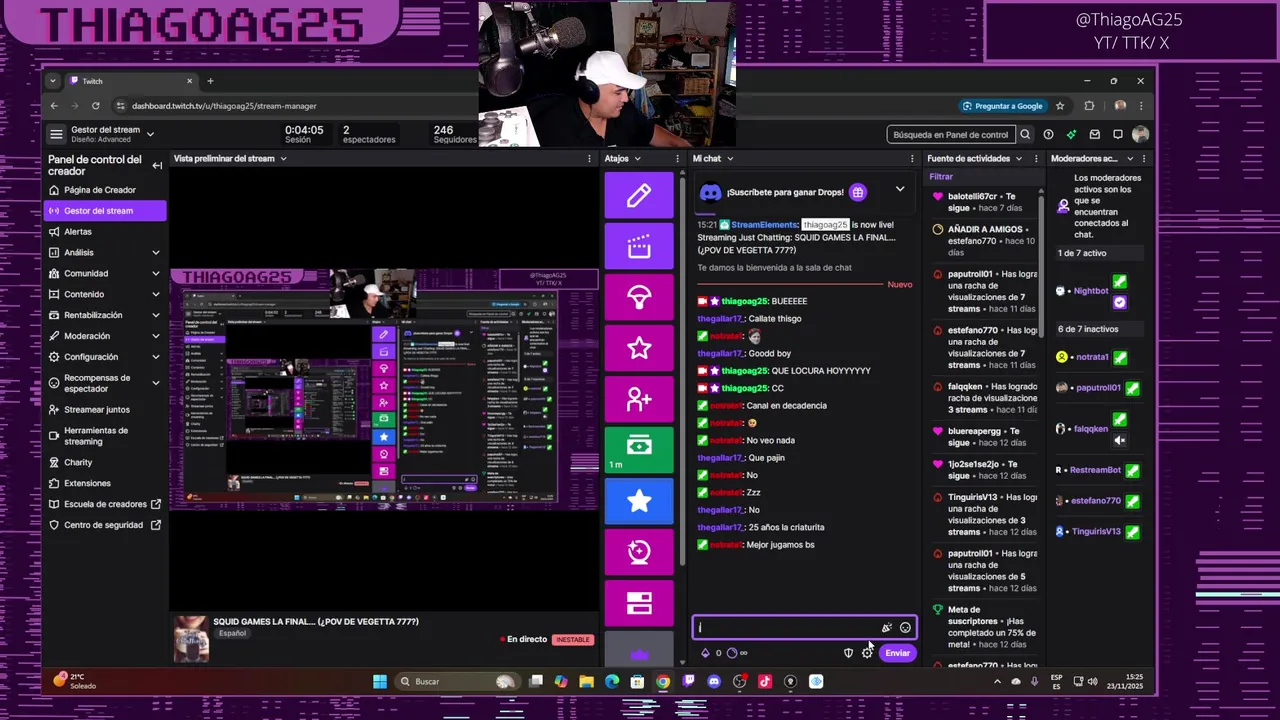
Task: Click the parachute drops shortcut tile
Action: coord(639,297)
